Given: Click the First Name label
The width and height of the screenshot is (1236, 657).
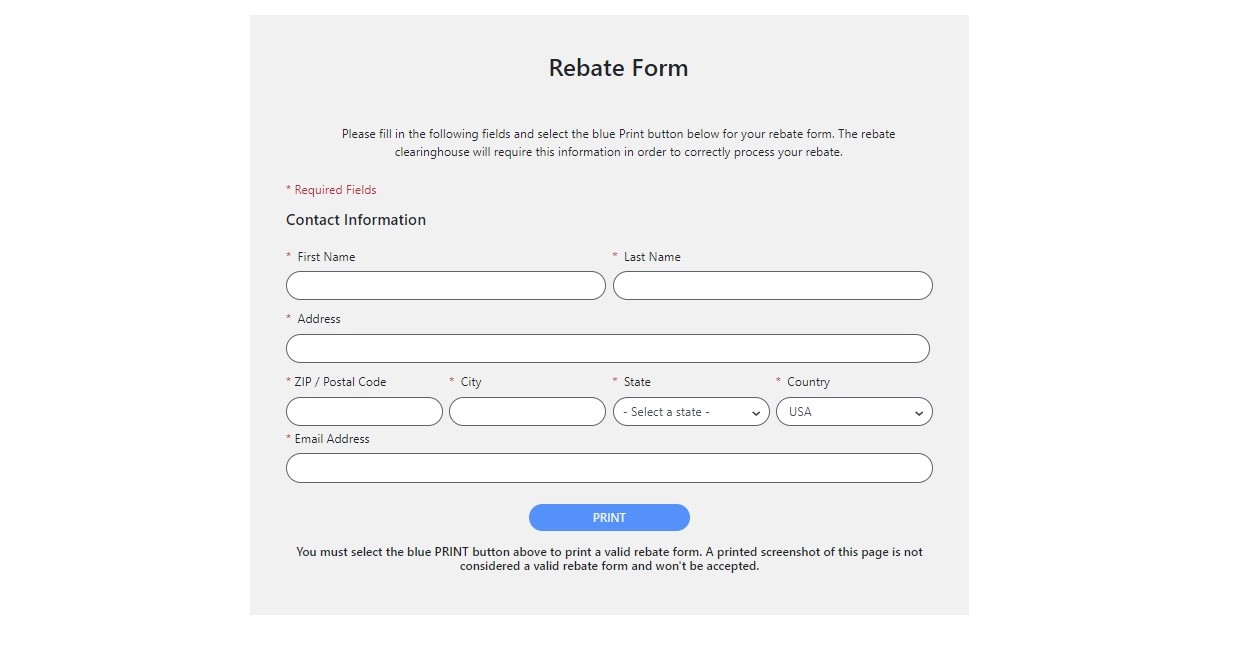Looking at the screenshot, I should pos(324,256).
